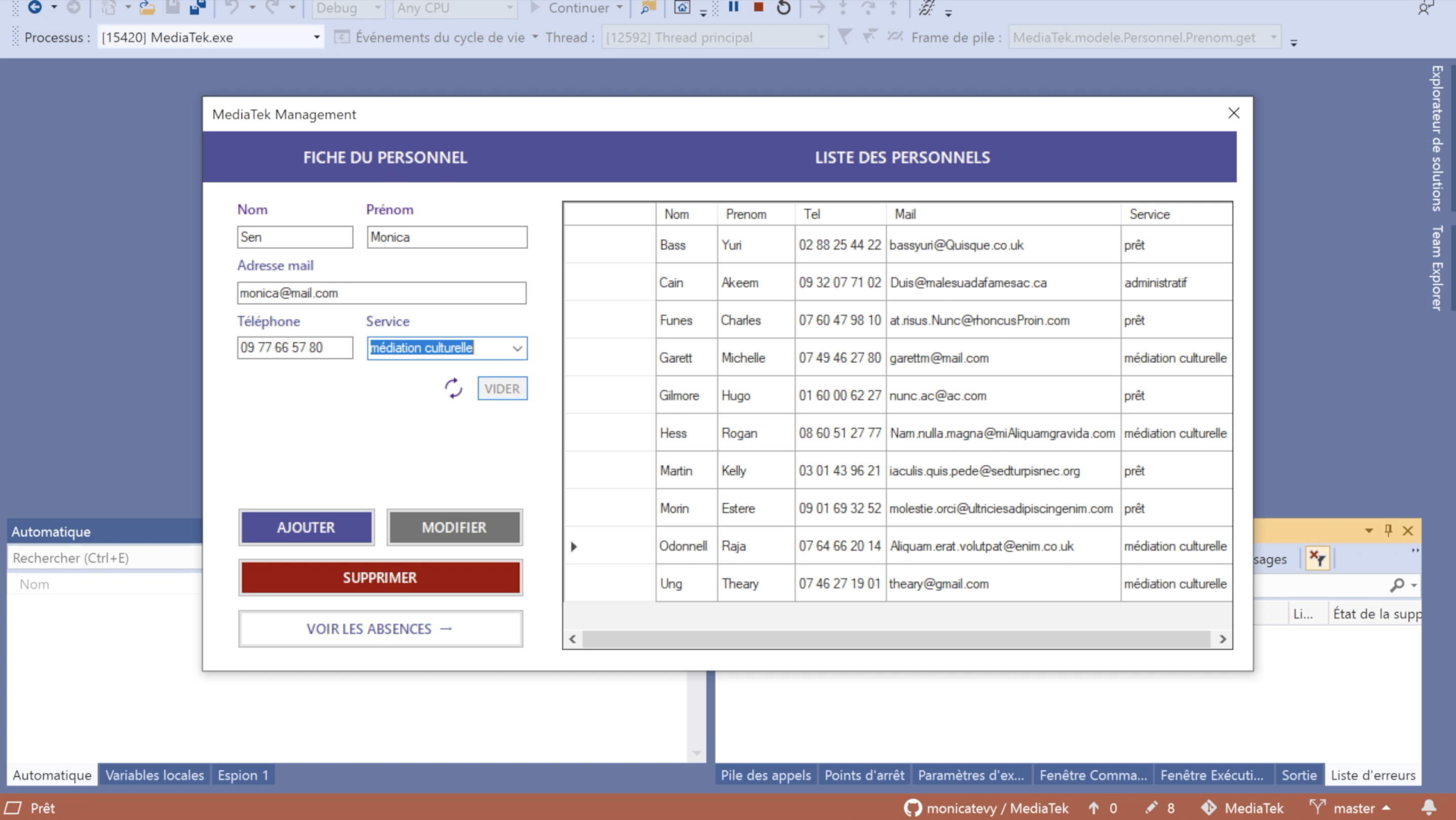1456x820 pixels.
Task: Click the VIDER button
Action: 501,388
